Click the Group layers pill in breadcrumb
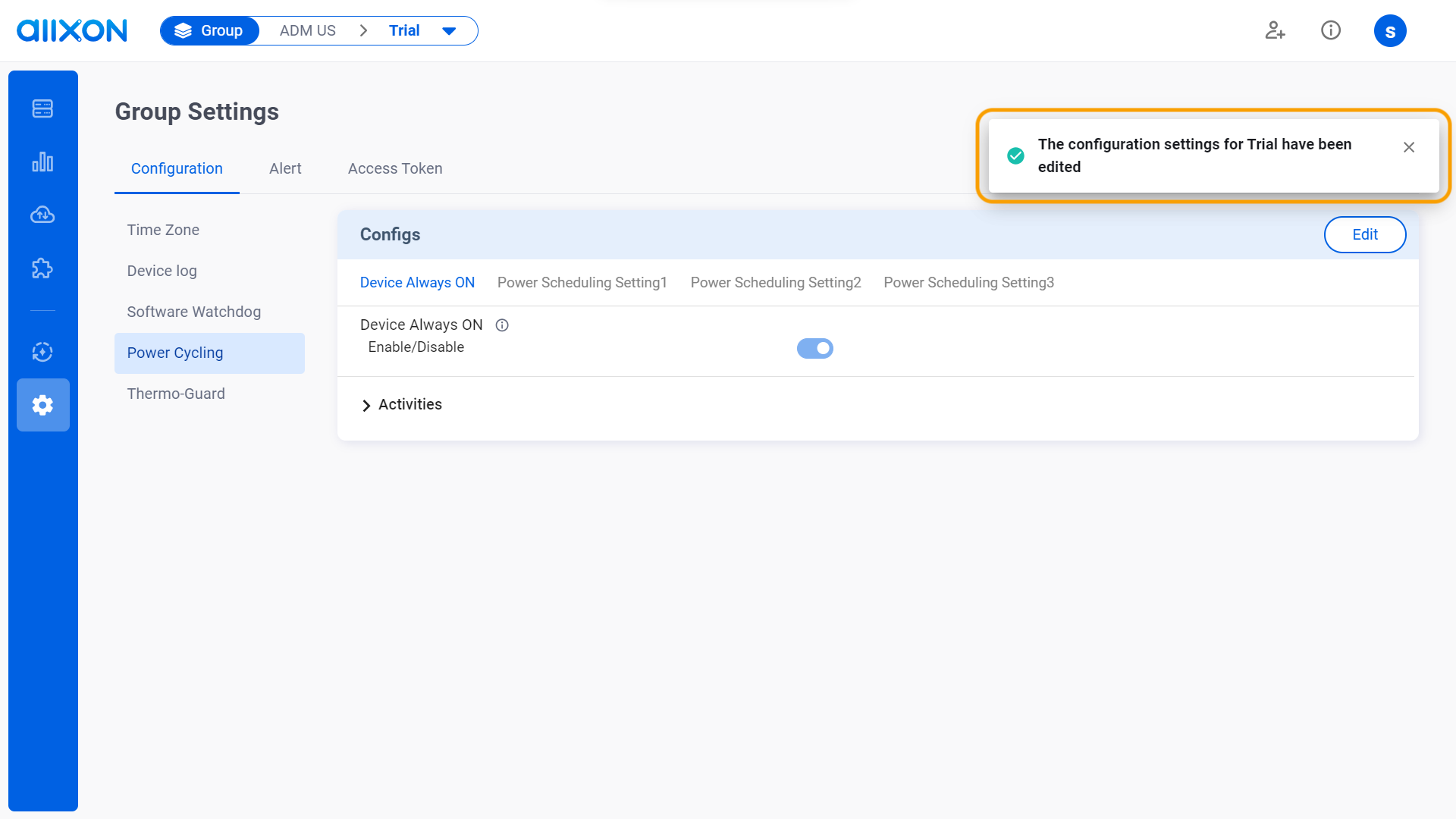The height and width of the screenshot is (819, 1456). [209, 30]
